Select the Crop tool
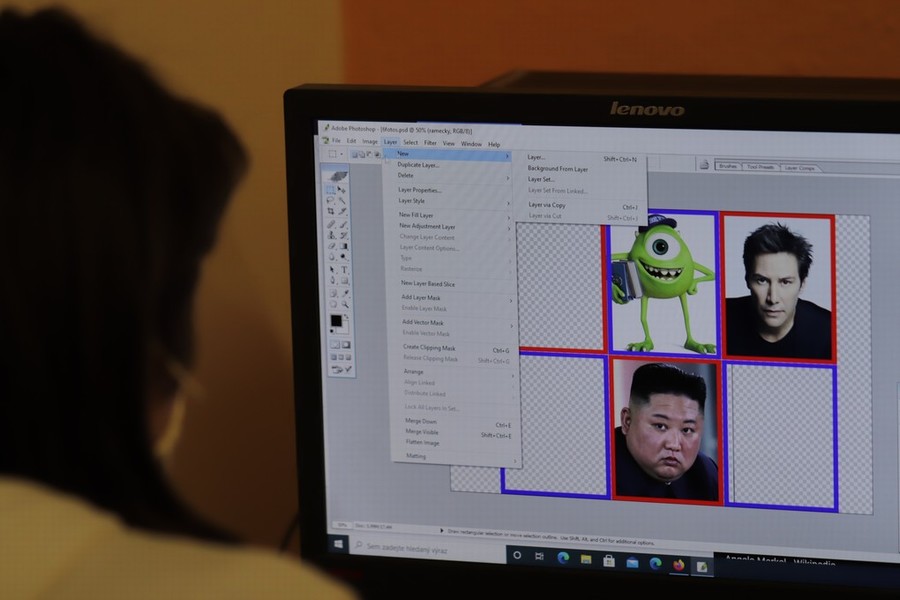This screenshot has width=900, height=600. [x=331, y=211]
